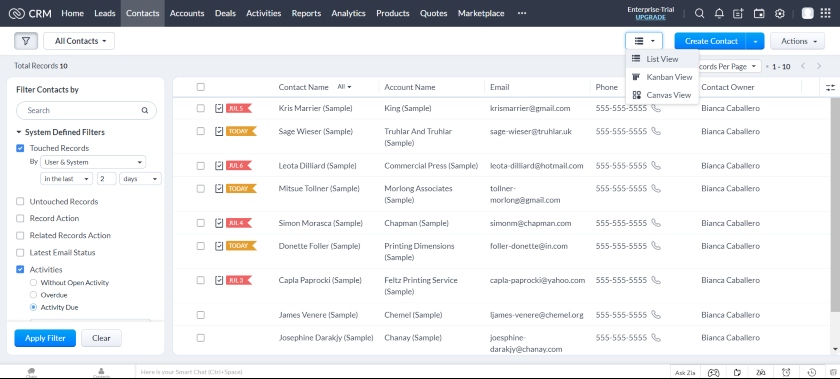
Task: Open the 'in the last' dropdown
Action: point(66,179)
